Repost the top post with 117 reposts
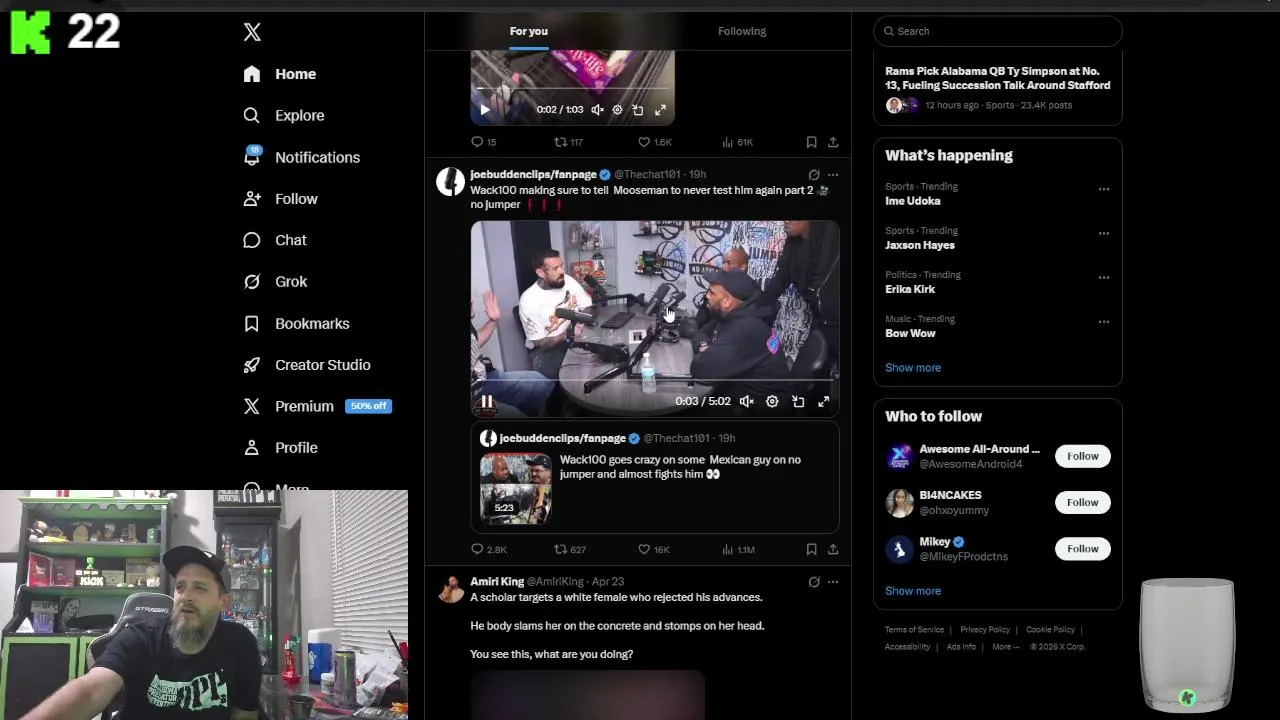 (x=569, y=142)
